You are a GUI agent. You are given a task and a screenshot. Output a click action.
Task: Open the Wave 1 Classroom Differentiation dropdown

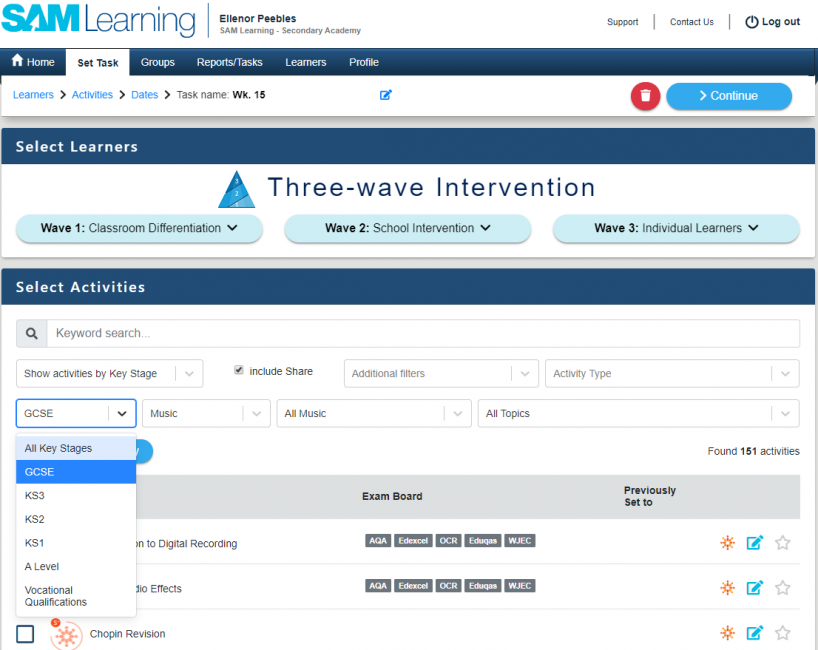point(139,228)
